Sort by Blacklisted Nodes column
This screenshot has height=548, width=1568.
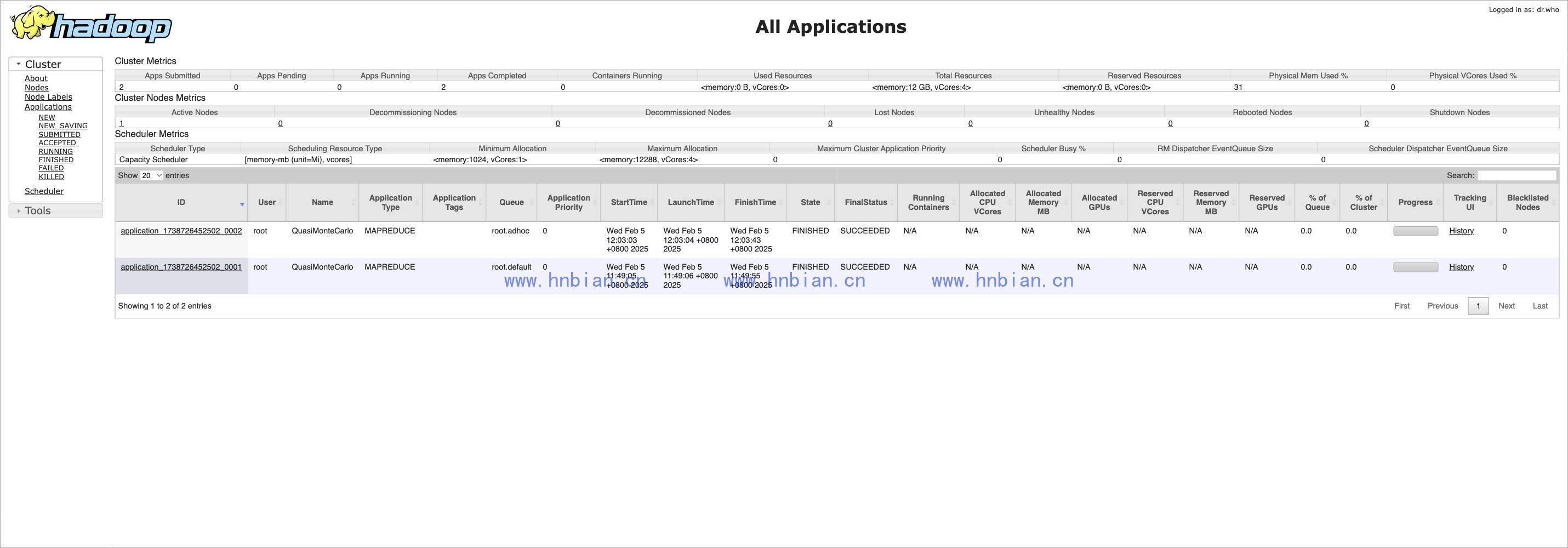coord(1527,202)
